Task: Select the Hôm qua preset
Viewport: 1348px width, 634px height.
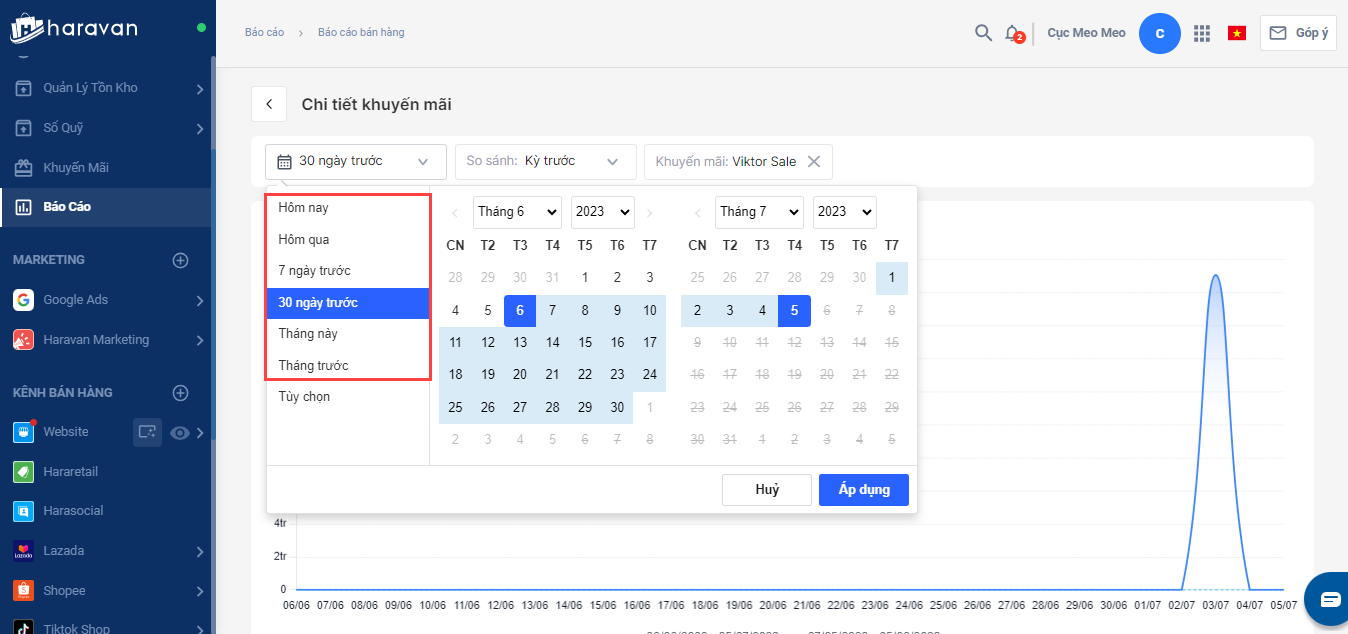Action: (304, 240)
